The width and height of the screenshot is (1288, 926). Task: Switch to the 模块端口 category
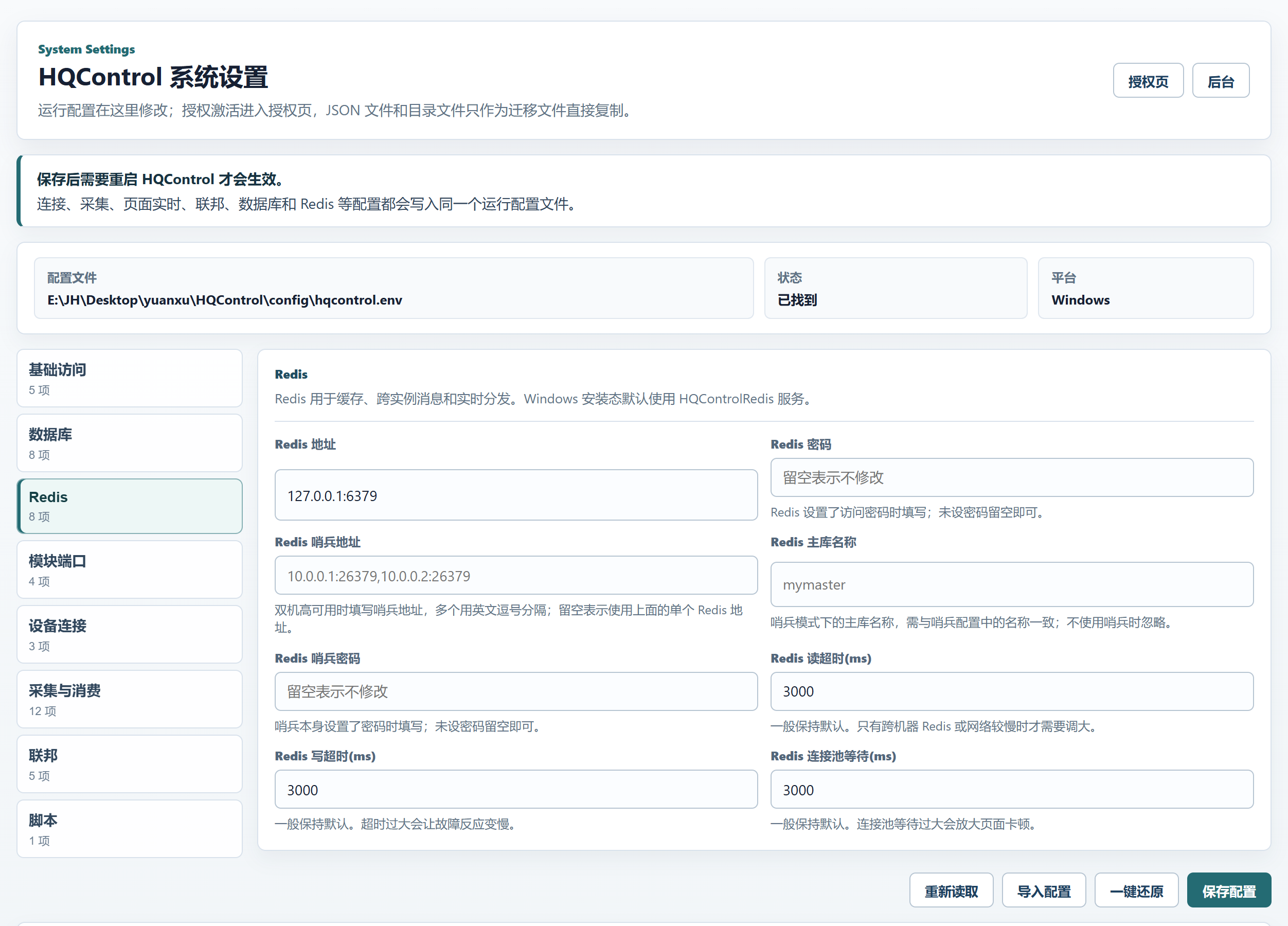tap(130, 570)
